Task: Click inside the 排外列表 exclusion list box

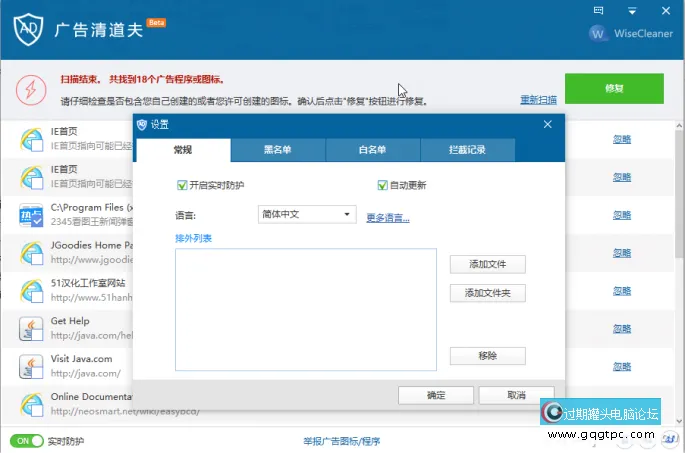Action: point(306,309)
